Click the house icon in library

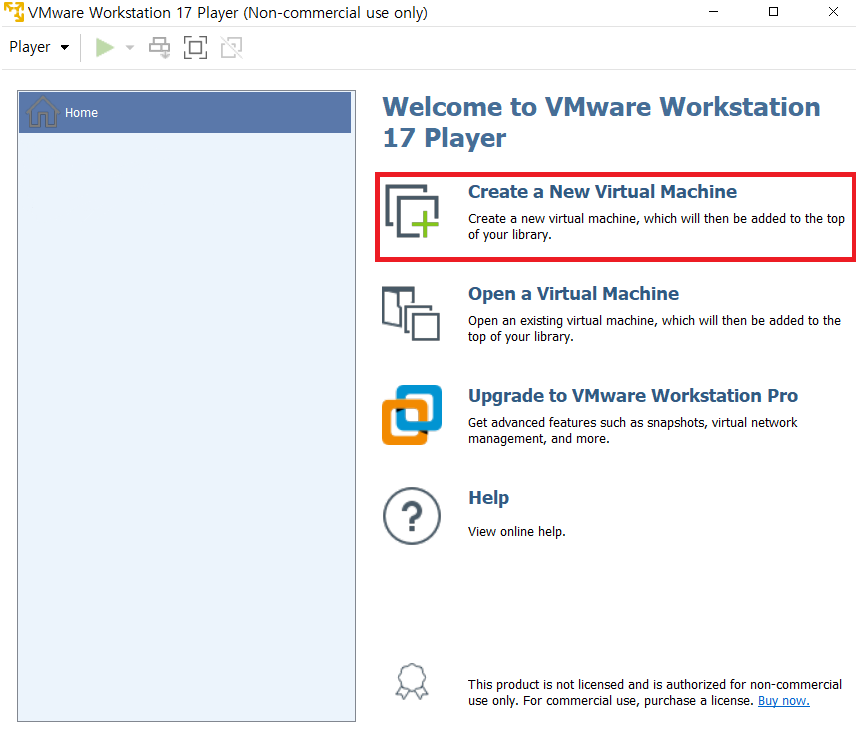[x=43, y=111]
